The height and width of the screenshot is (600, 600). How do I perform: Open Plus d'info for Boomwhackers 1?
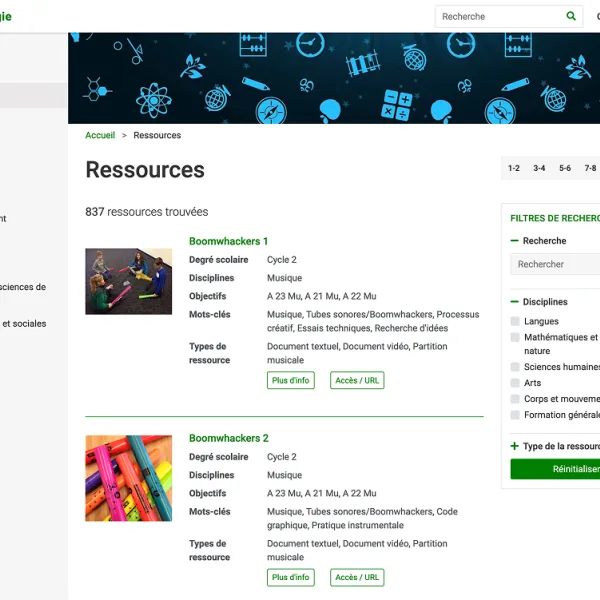point(291,380)
